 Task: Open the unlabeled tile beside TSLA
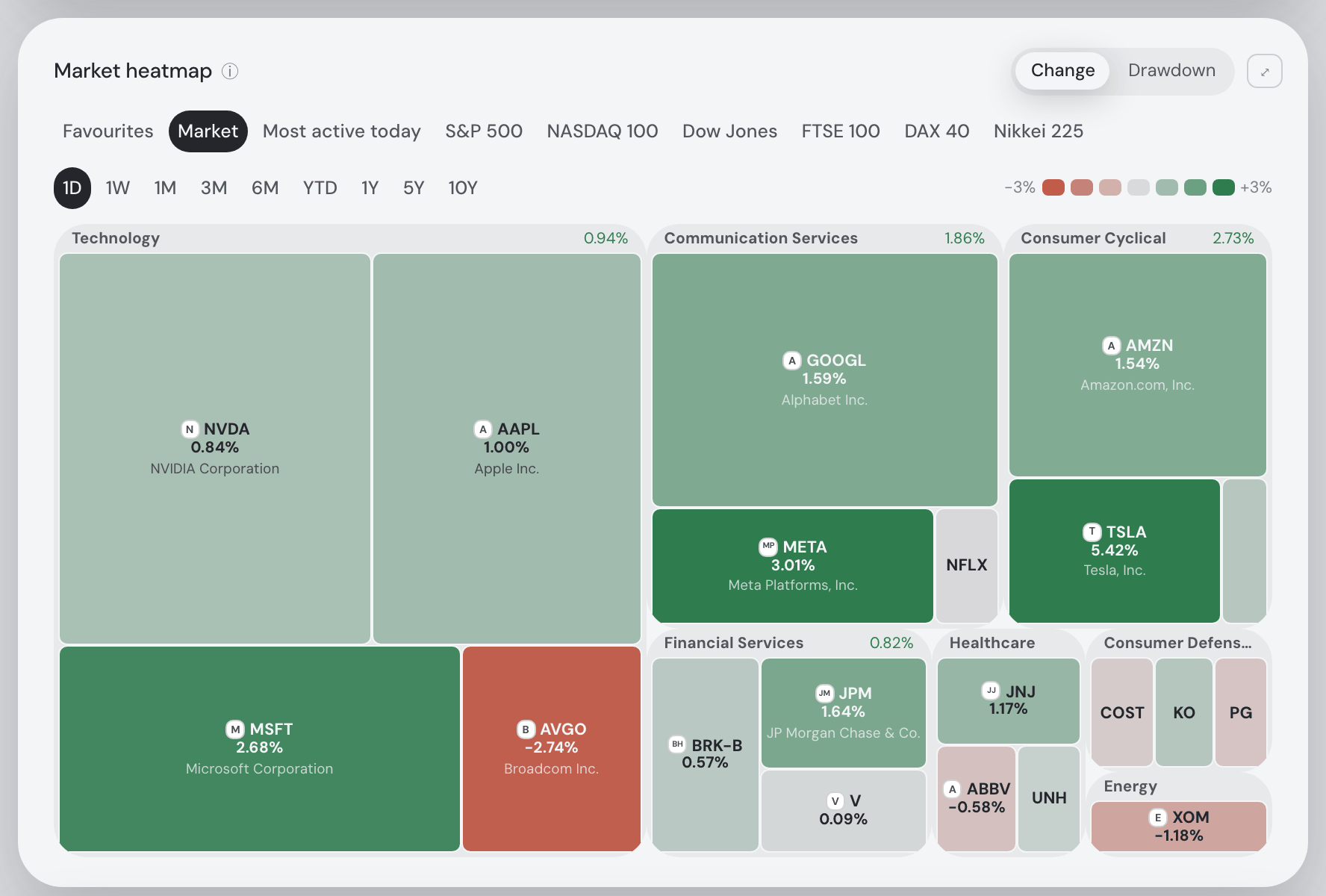coord(1245,551)
